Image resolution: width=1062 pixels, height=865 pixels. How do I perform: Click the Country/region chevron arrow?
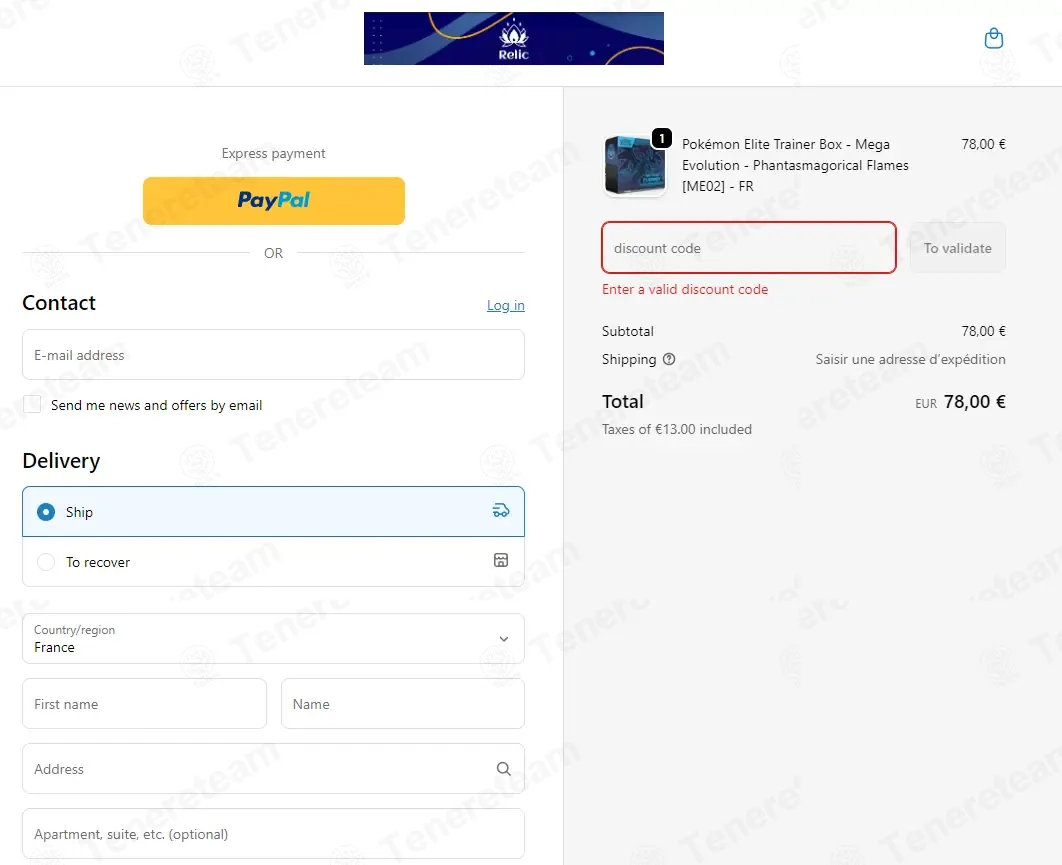coord(503,639)
